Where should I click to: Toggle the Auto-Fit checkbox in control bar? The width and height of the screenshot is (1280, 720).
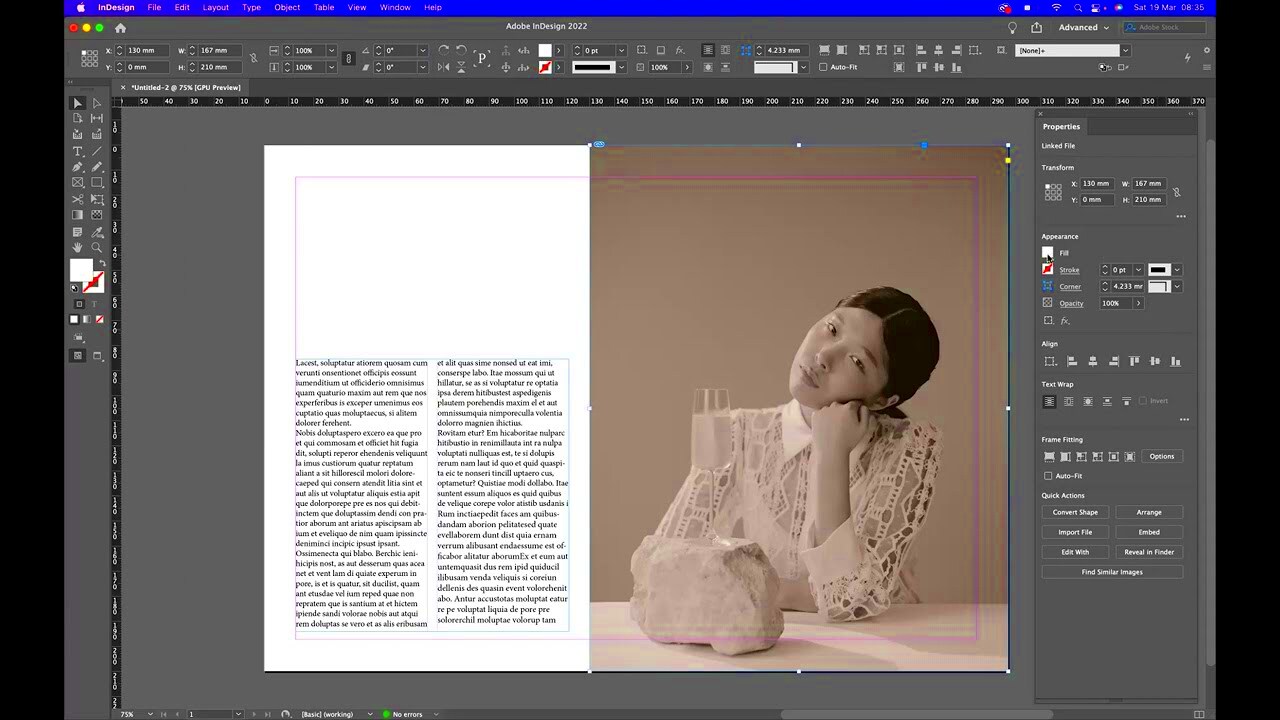click(x=823, y=67)
